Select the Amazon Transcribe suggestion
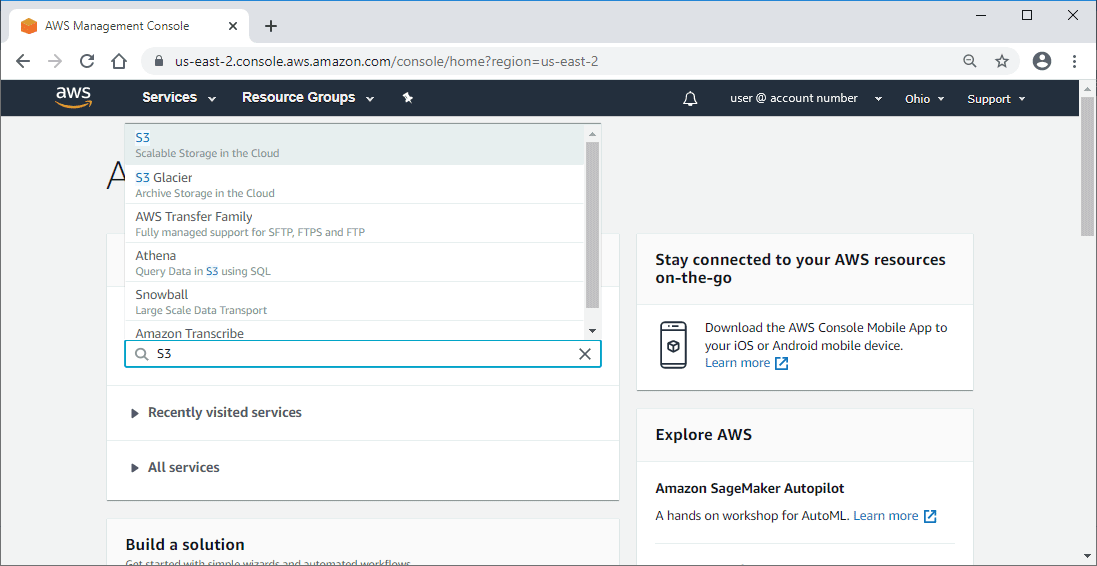The height and width of the screenshot is (566, 1097). click(x=354, y=331)
